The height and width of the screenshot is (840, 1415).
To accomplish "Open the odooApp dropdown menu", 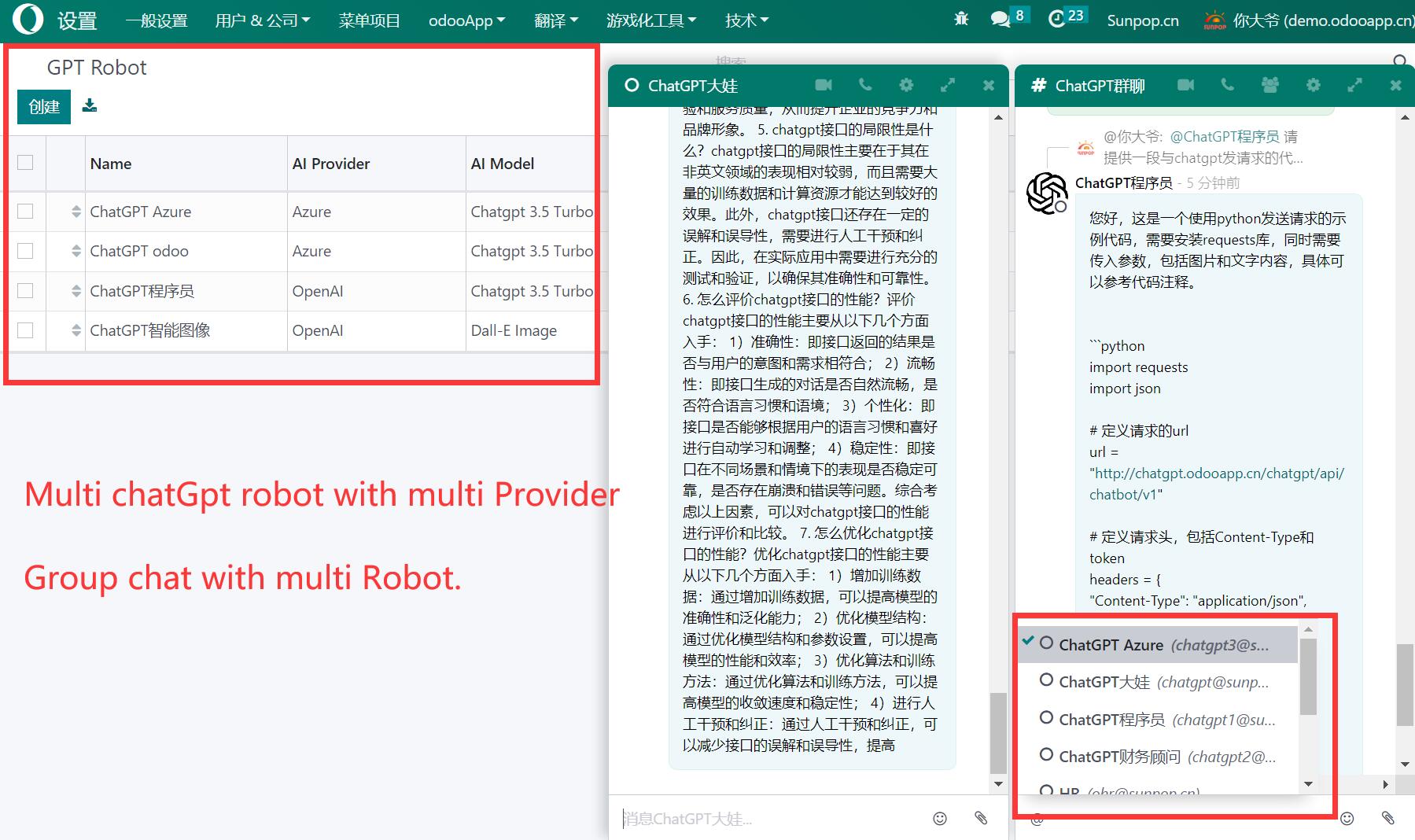I will 466,20.
